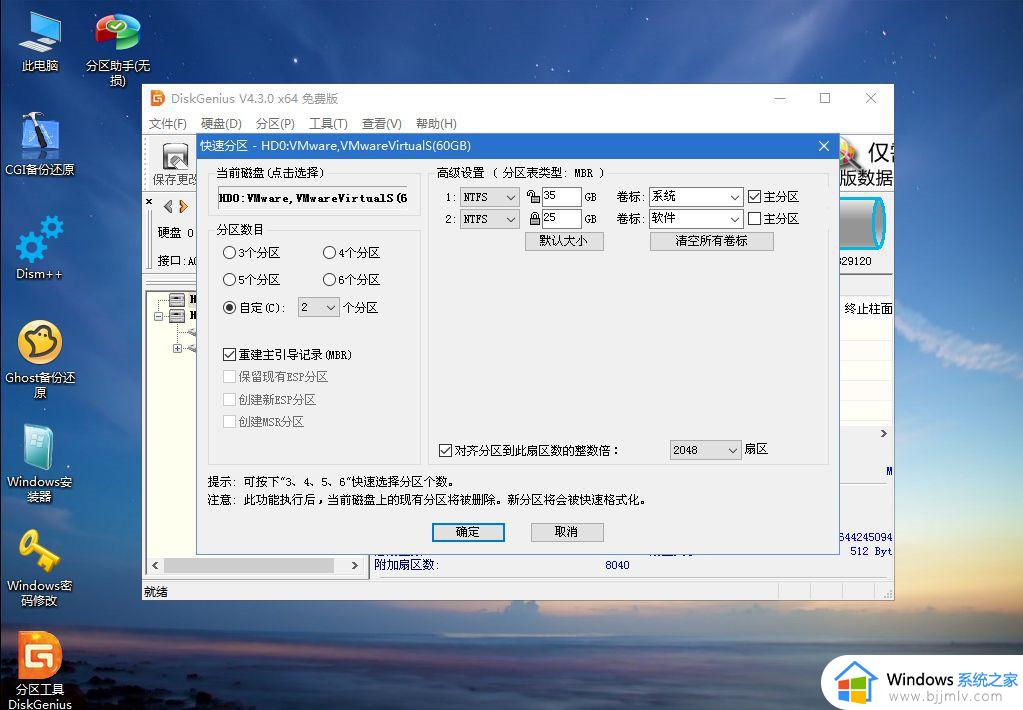Expand the disk tree node with plus sign

tap(177, 348)
